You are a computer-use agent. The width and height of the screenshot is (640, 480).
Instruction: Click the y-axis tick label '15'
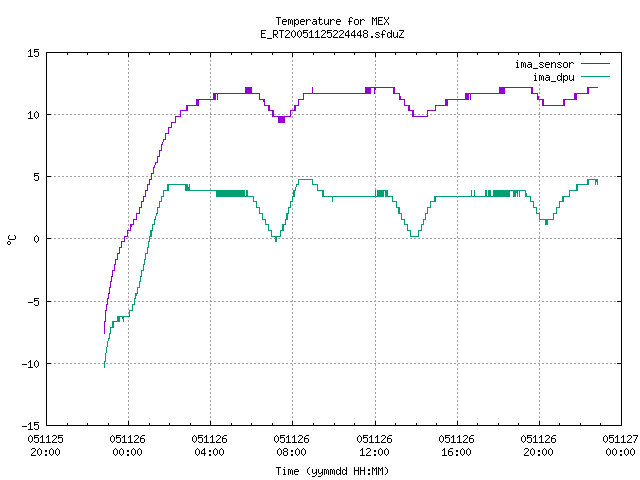pyautogui.click(x=33, y=53)
